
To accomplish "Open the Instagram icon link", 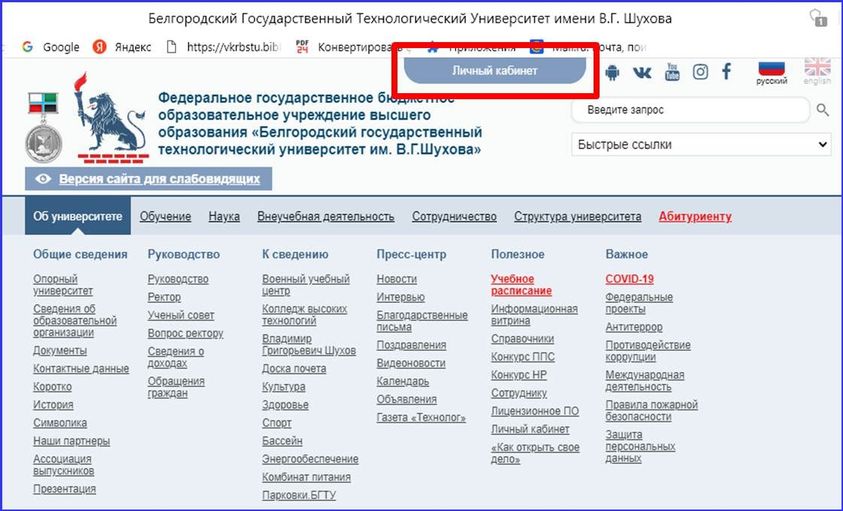I will click(x=700, y=72).
